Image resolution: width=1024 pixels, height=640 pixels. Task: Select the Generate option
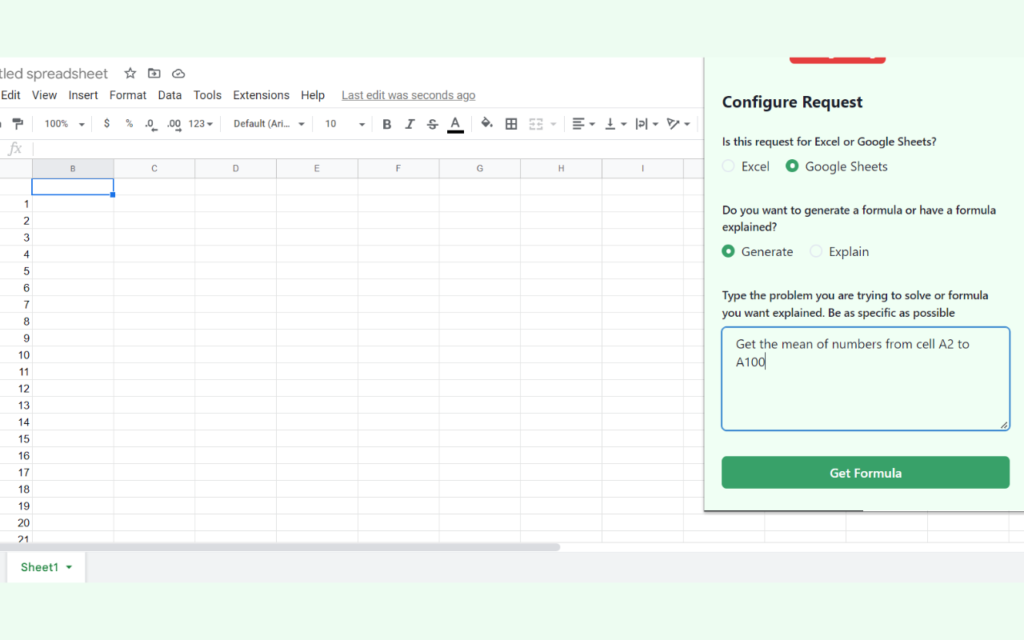pyautogui.click(x=729, y=251)
